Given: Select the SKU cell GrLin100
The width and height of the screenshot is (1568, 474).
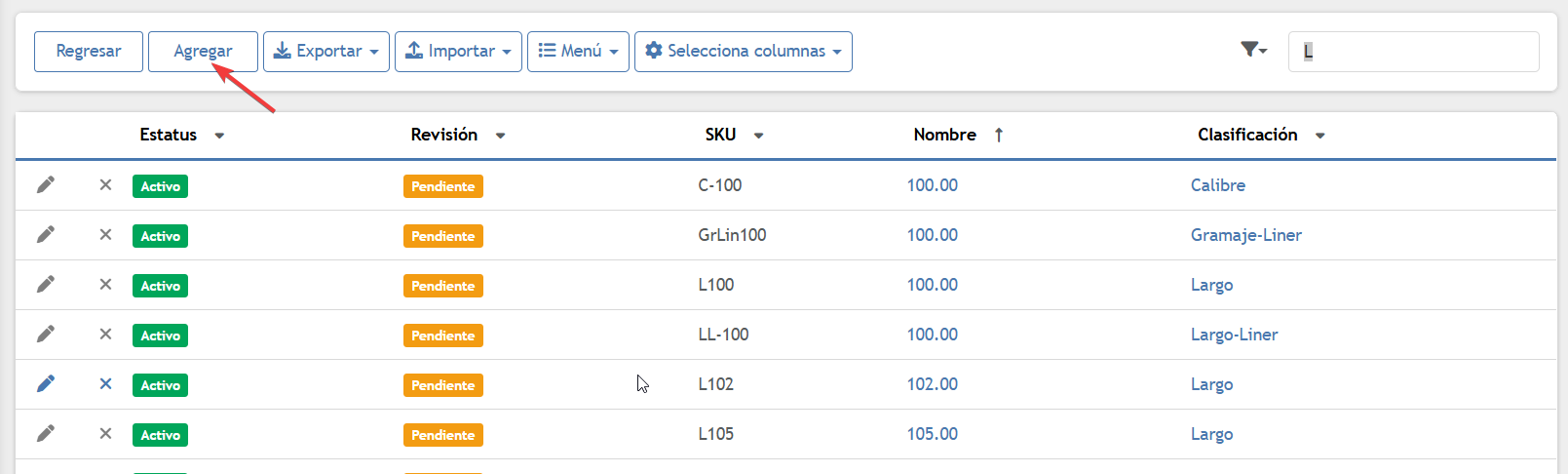Looking at the screenshot, I should tap(733, 235).
